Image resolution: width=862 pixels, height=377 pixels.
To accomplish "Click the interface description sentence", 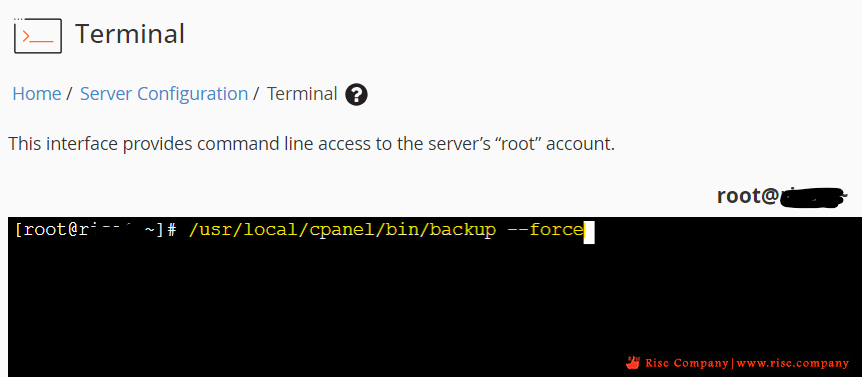I will coord(311,144).
